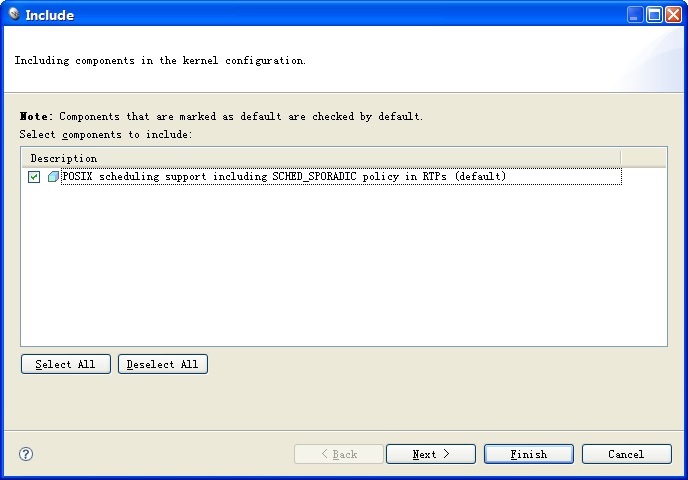Click the Include title bar text

click(50, 15)
